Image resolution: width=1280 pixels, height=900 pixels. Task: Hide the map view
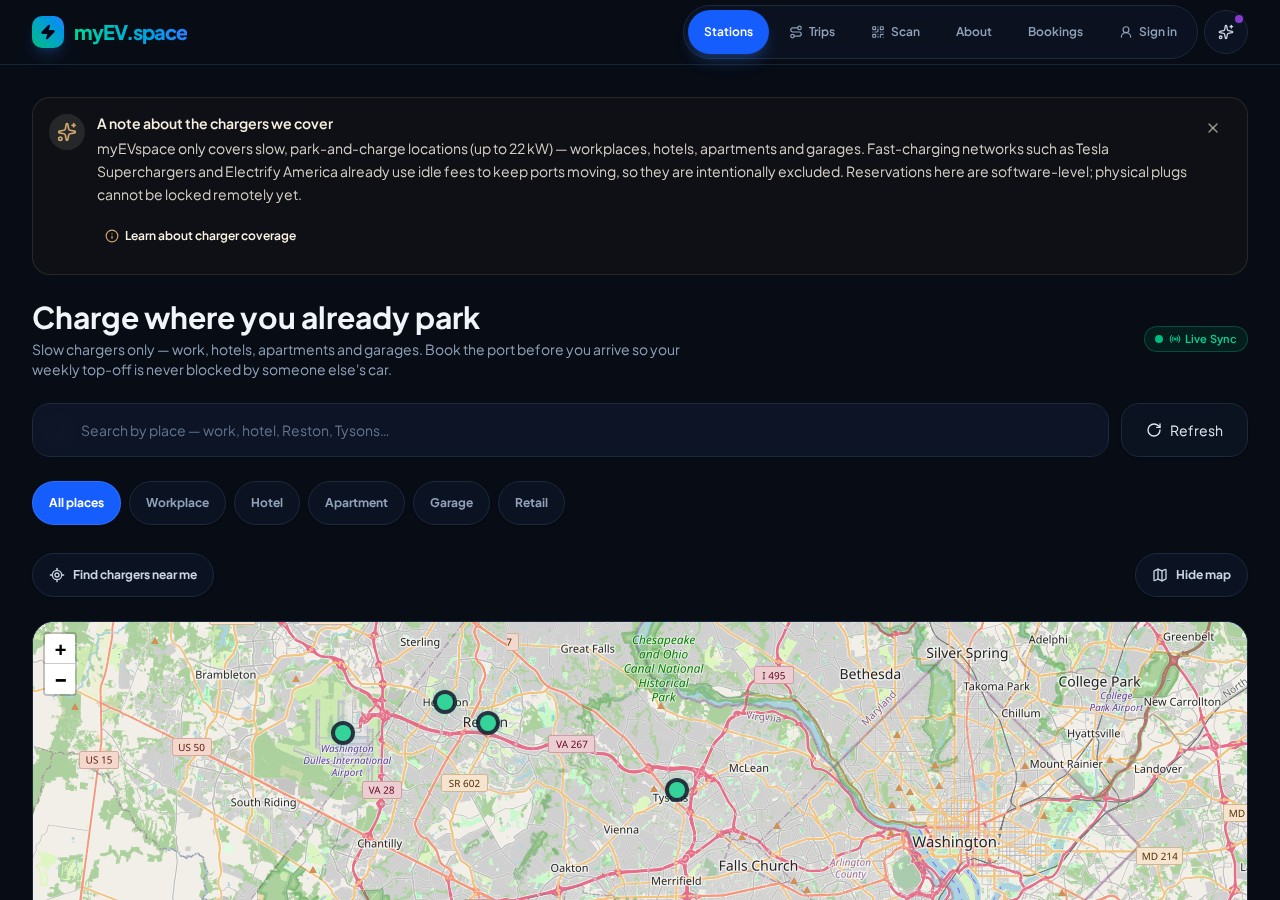tap(1191, 575)
